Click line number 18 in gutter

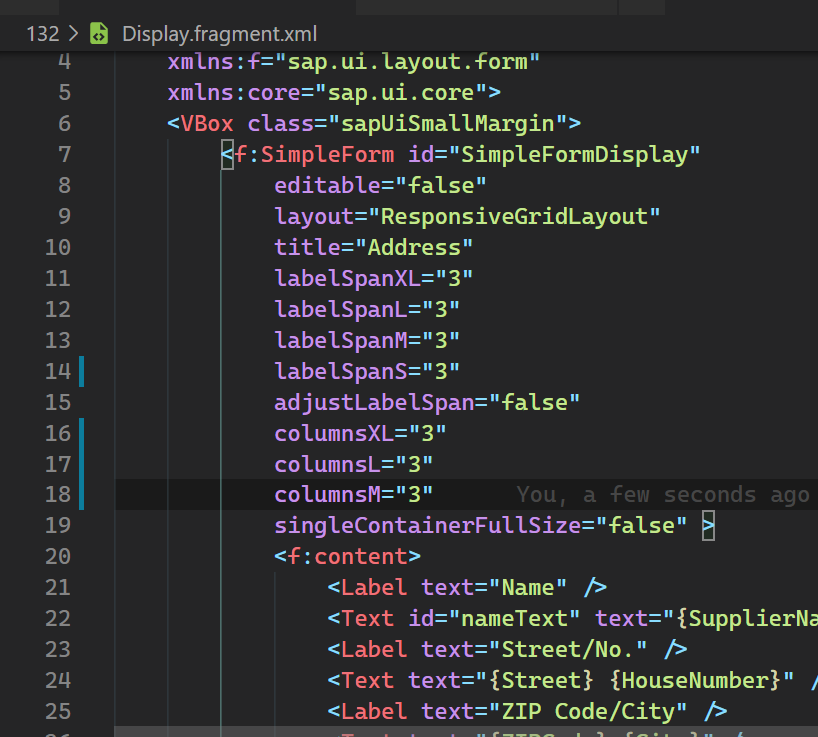58,494
